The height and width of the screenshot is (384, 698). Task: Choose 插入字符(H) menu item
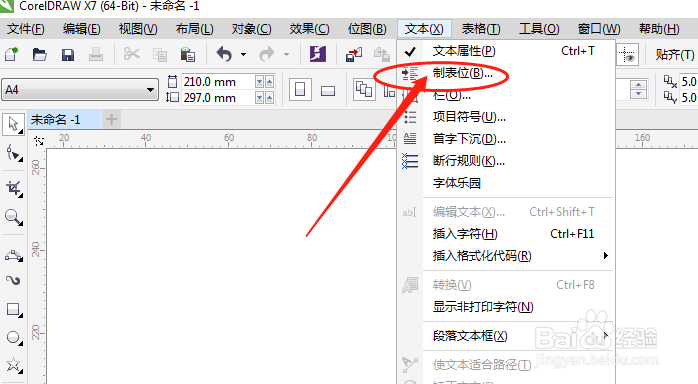(506, 234)
